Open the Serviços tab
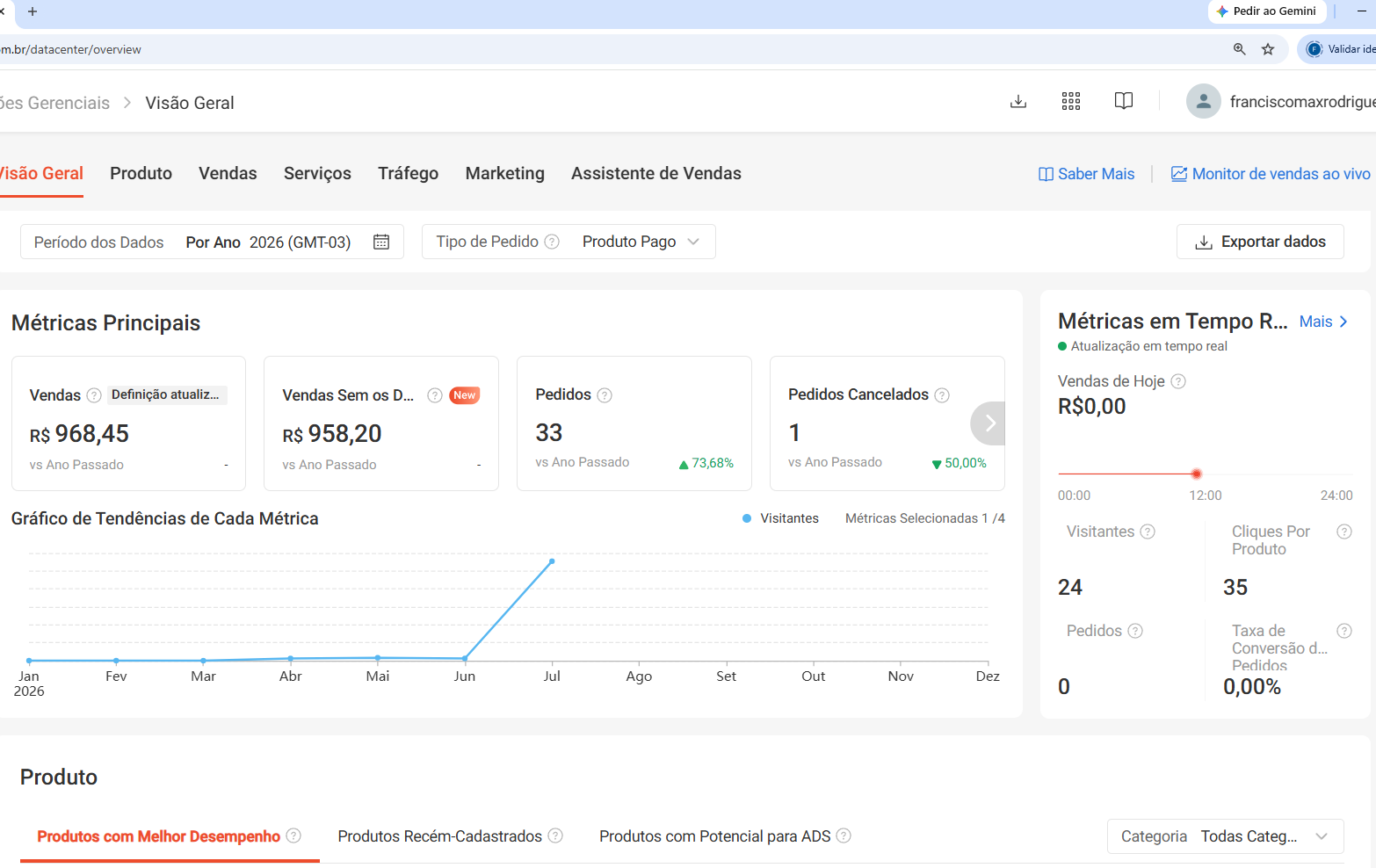 click(x=317, y=173)
